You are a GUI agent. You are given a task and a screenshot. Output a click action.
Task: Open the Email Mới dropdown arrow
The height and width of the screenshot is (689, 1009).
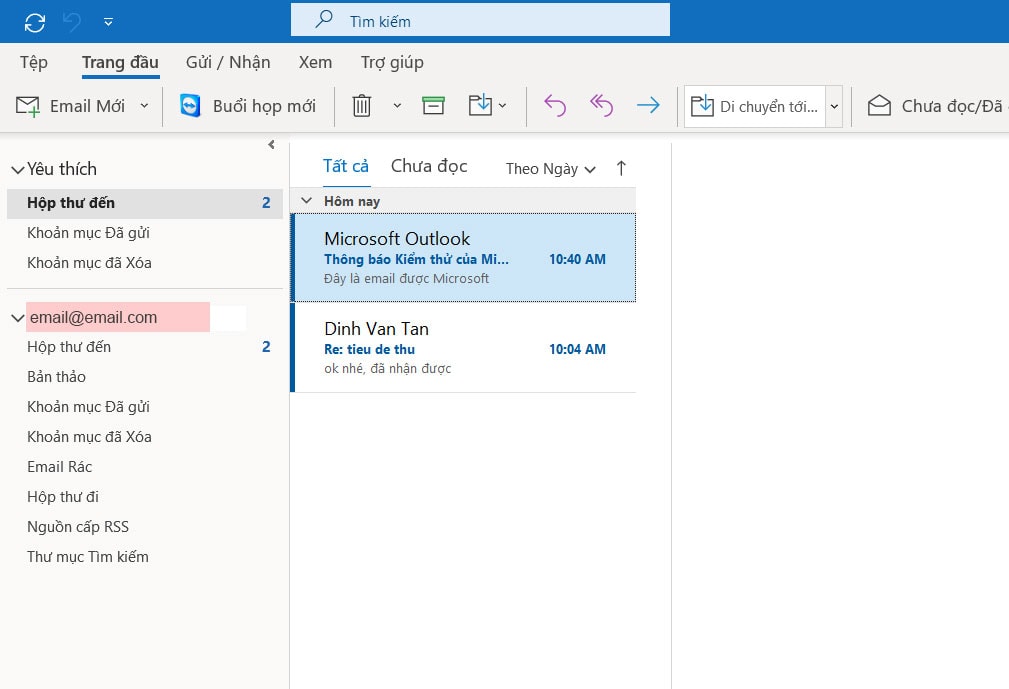point(144,106)
